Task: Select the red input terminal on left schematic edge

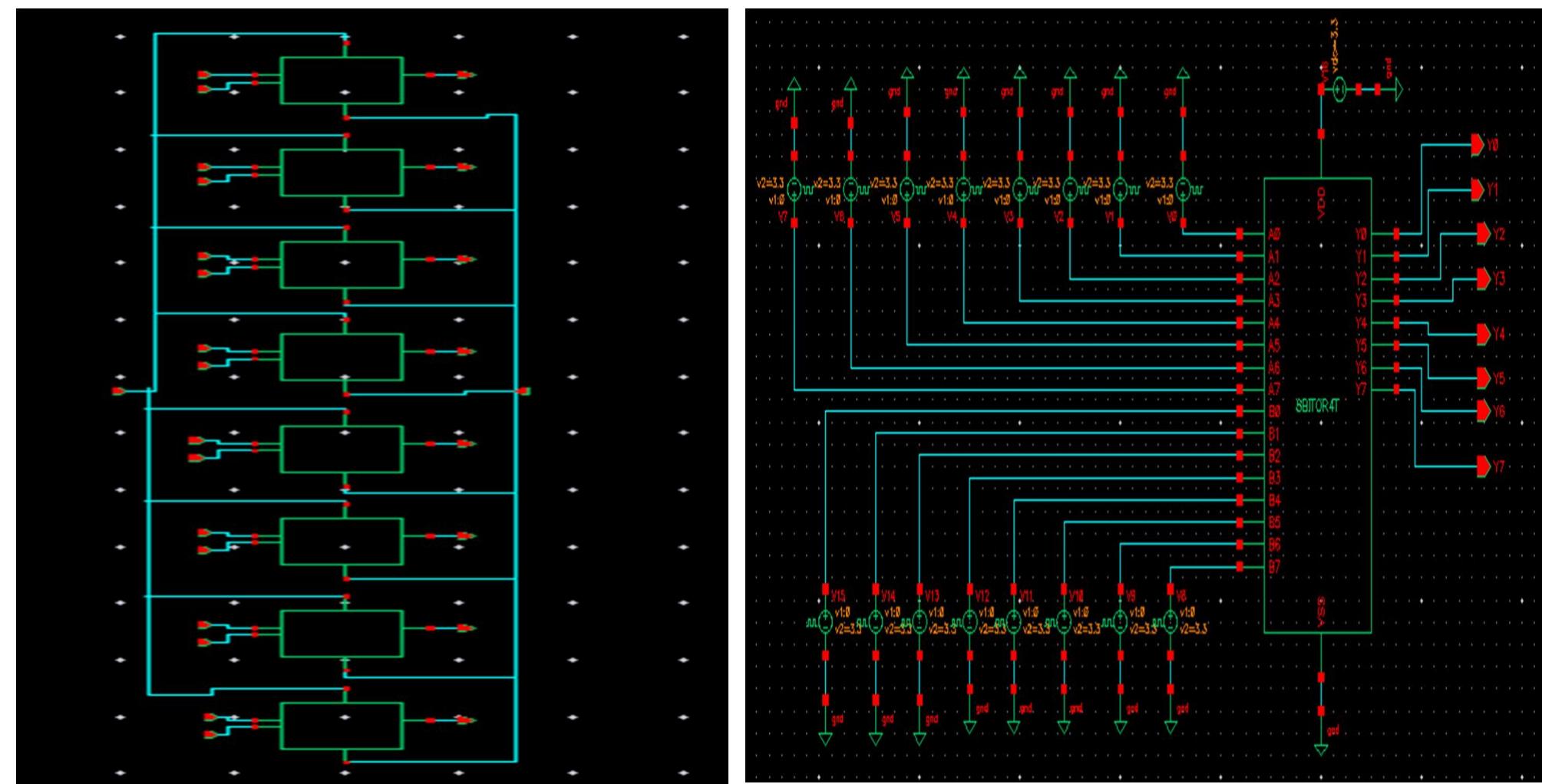Action: [117, 390]
